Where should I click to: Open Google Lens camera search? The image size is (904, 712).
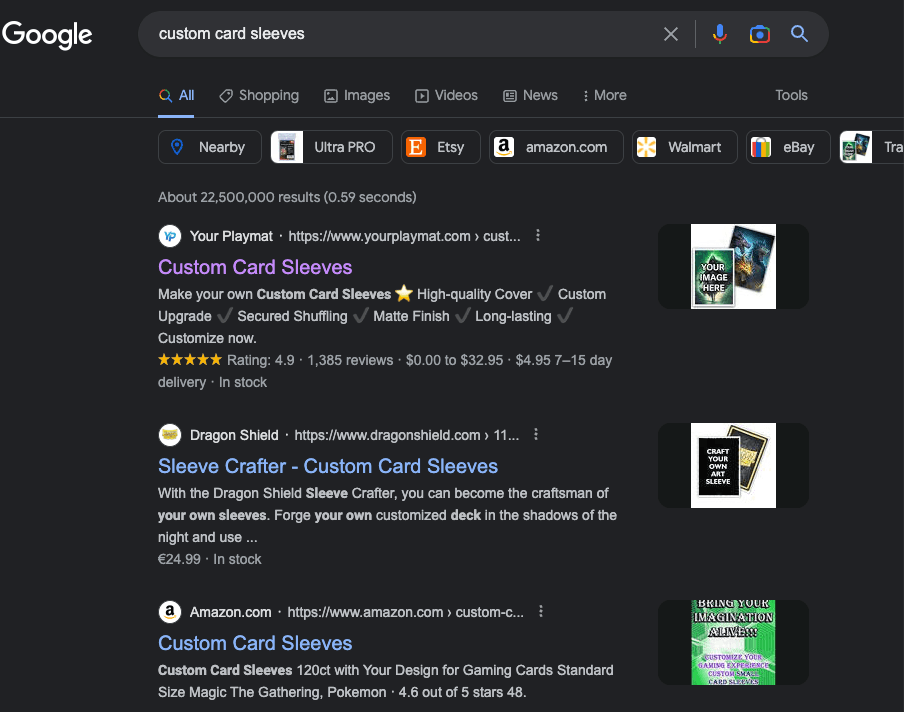[759, 34]
